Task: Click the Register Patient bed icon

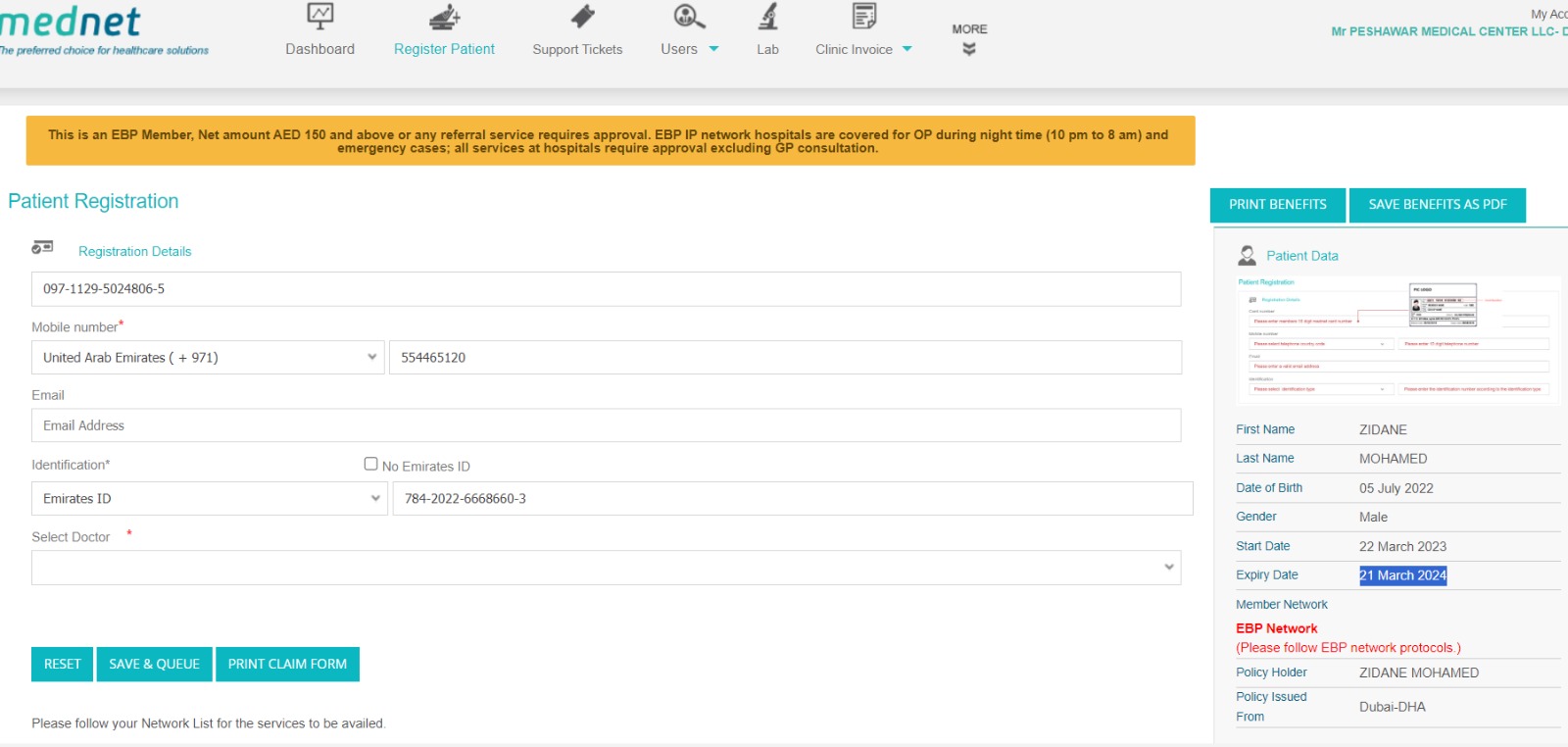Action: click(x=444, y=16)
